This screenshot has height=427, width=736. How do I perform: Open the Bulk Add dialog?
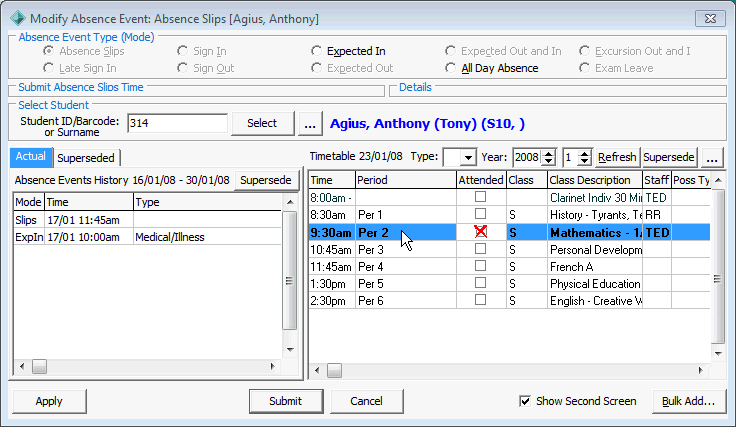click(x=689, y=401)
